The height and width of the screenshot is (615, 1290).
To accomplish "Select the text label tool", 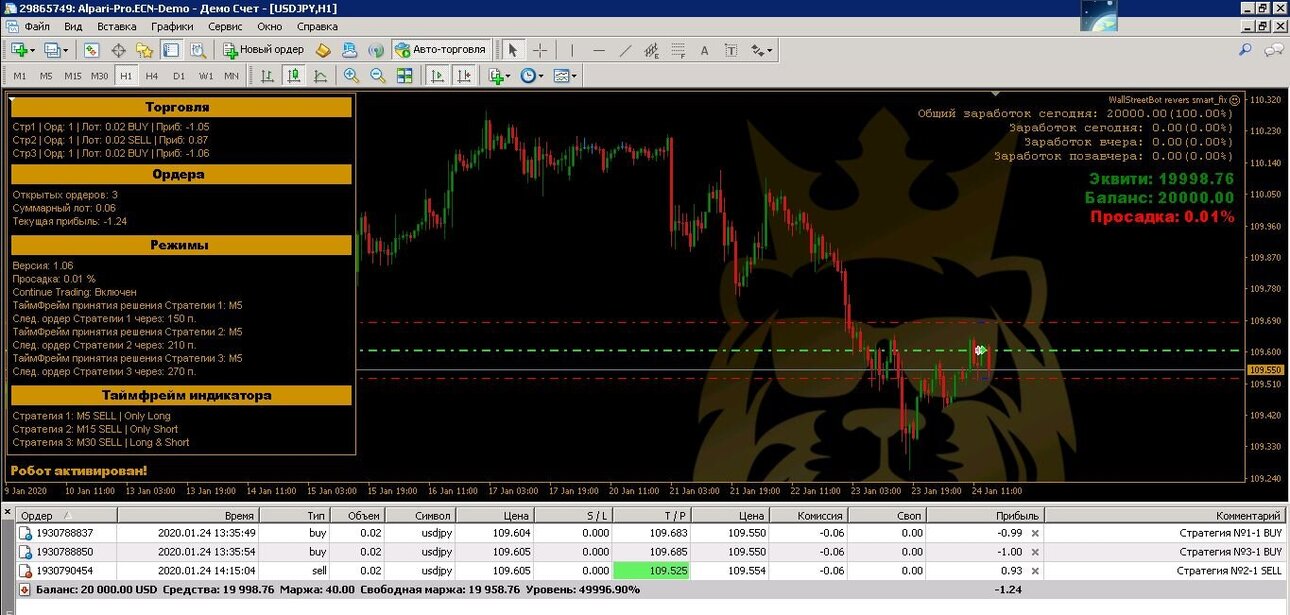I will (x=731, y=50).
